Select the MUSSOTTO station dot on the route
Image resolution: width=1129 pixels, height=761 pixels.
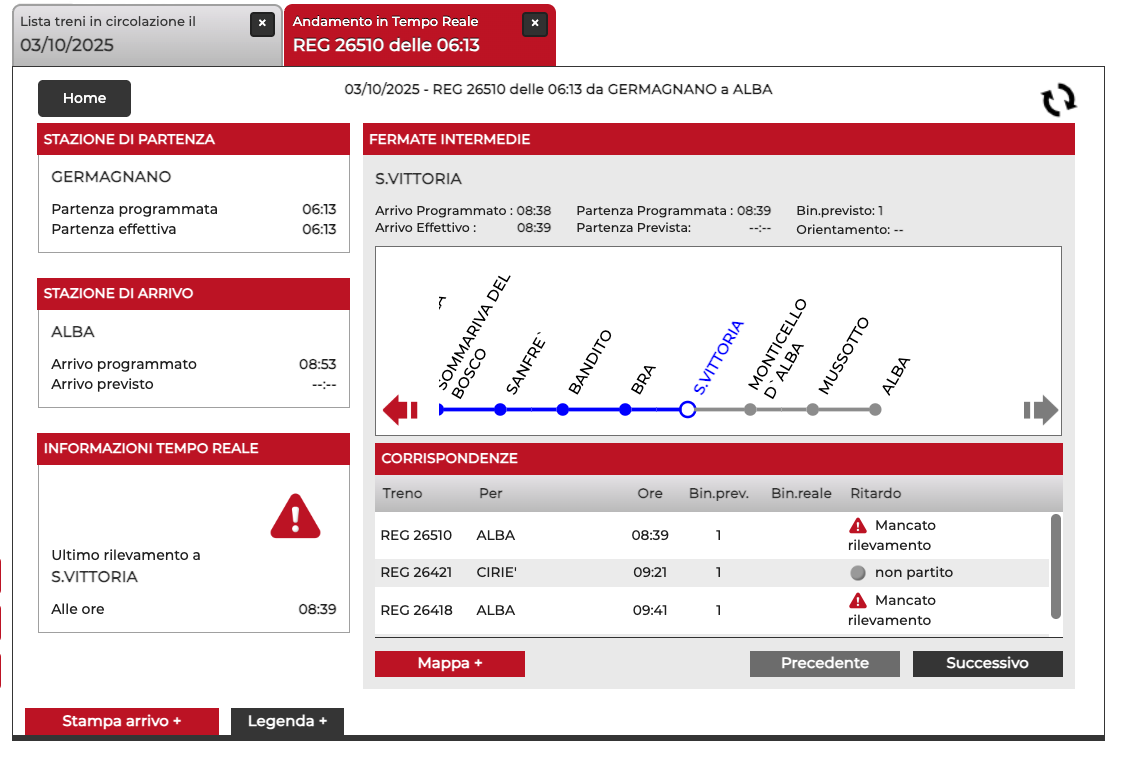tap(813, 410)
